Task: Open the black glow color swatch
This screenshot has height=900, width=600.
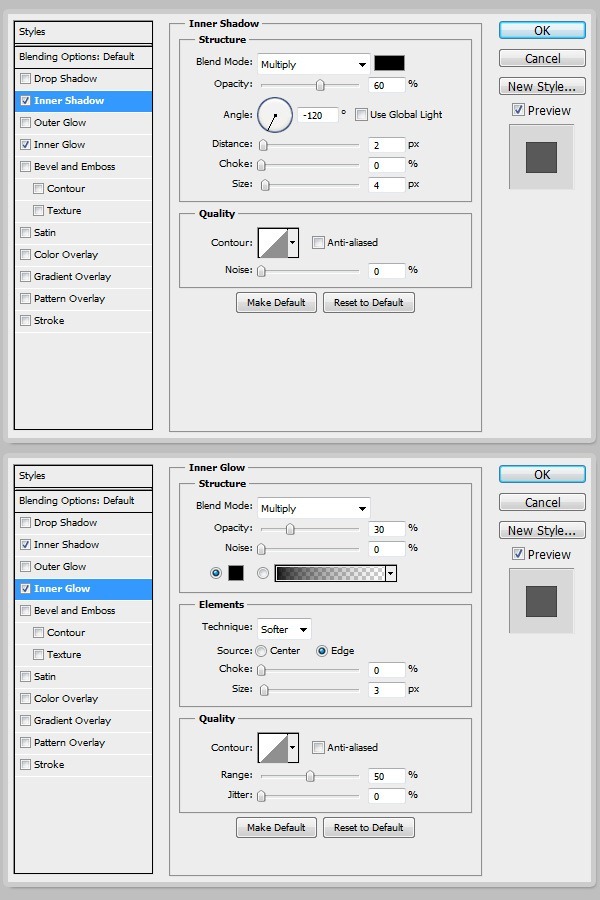Action: (x=236, y=573)
